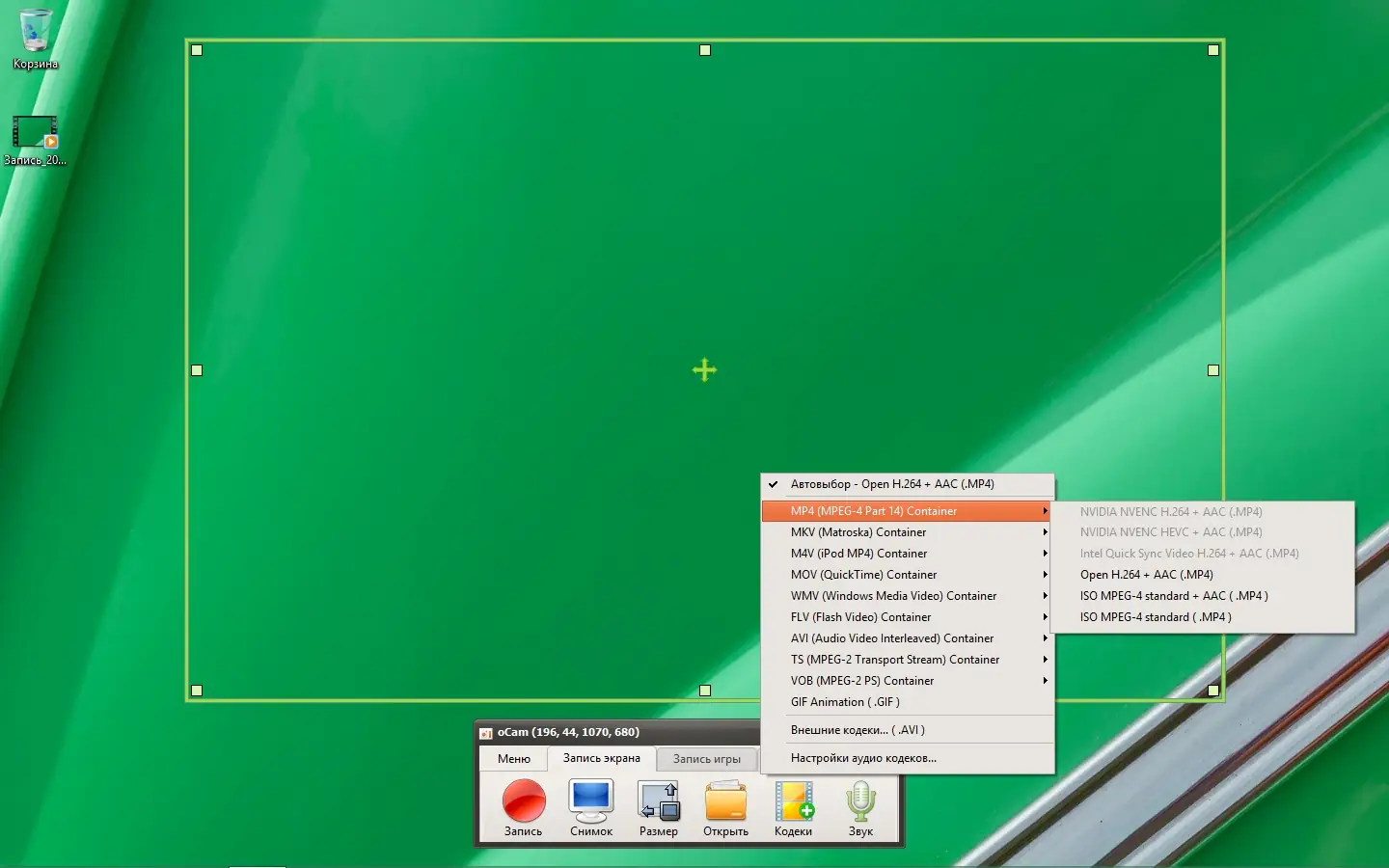Expand the MKV (Matroska) Container submenu arrow
Viewport: 1389px width, 868px height.
click(1045, 532)
